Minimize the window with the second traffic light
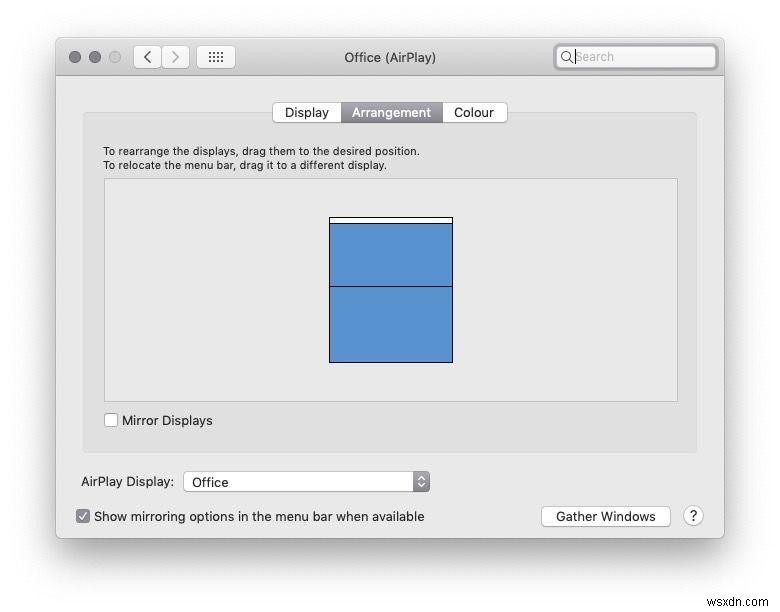The height and width of the screenshot is (612, 780). (95, 57)
